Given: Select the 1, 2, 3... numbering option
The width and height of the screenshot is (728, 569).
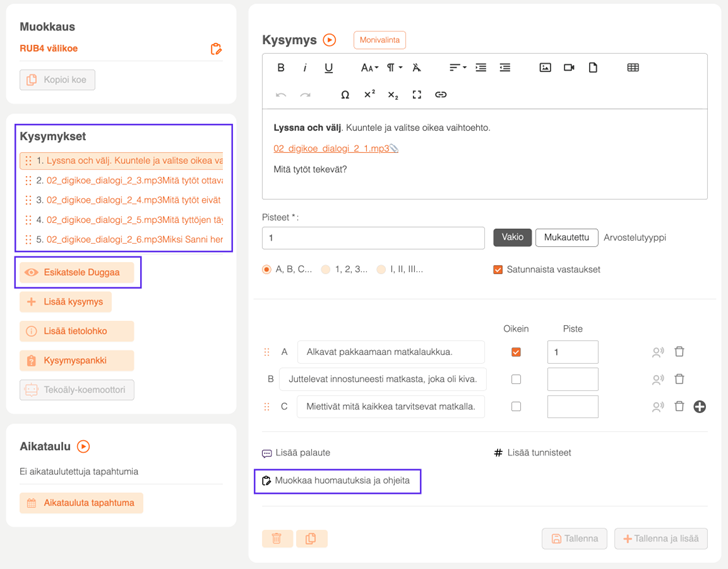Looking at the screenshot, I should click(x=324, y=270).
